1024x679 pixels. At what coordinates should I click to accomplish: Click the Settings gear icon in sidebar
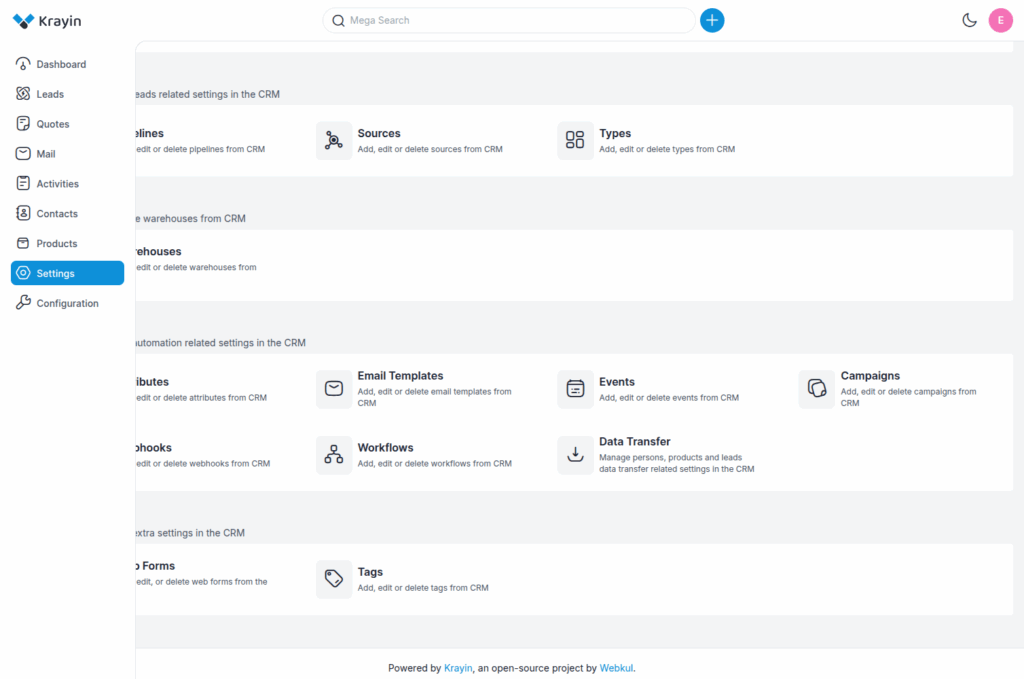[x=23, y=273]
